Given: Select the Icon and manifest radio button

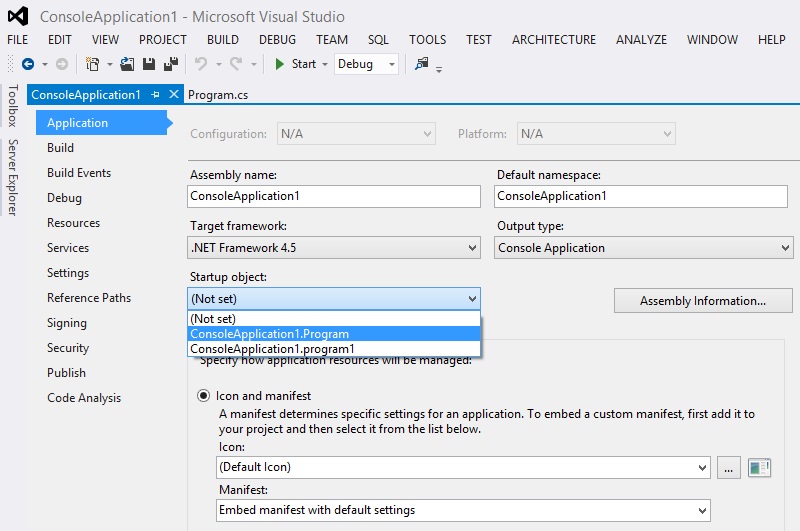Looking at the screenshot, I should [203, 396].
